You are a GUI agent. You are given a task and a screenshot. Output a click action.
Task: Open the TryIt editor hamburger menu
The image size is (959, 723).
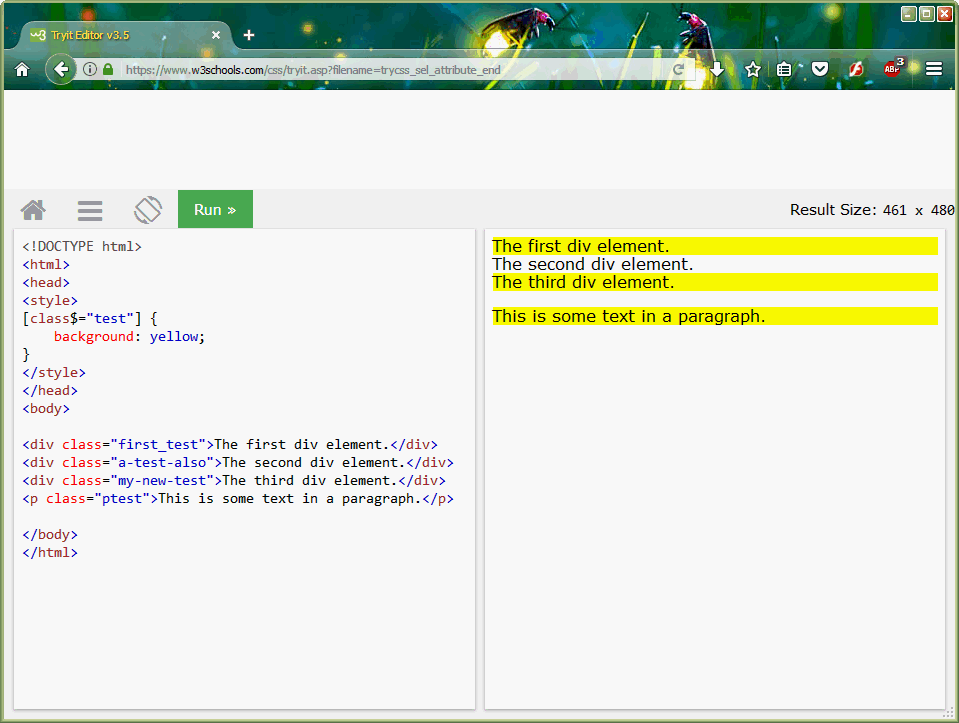coord(89,209)
